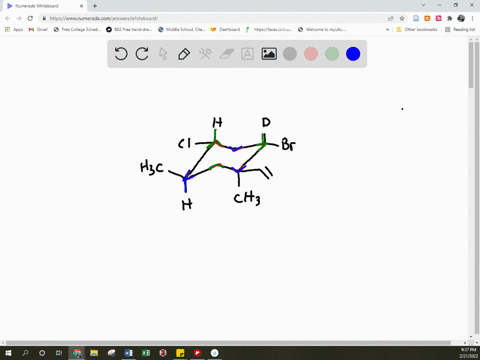Screen dimensions: 480x360
Task: Open the Welcome to myuhc bookmark
Action: (x=322, y=29)
